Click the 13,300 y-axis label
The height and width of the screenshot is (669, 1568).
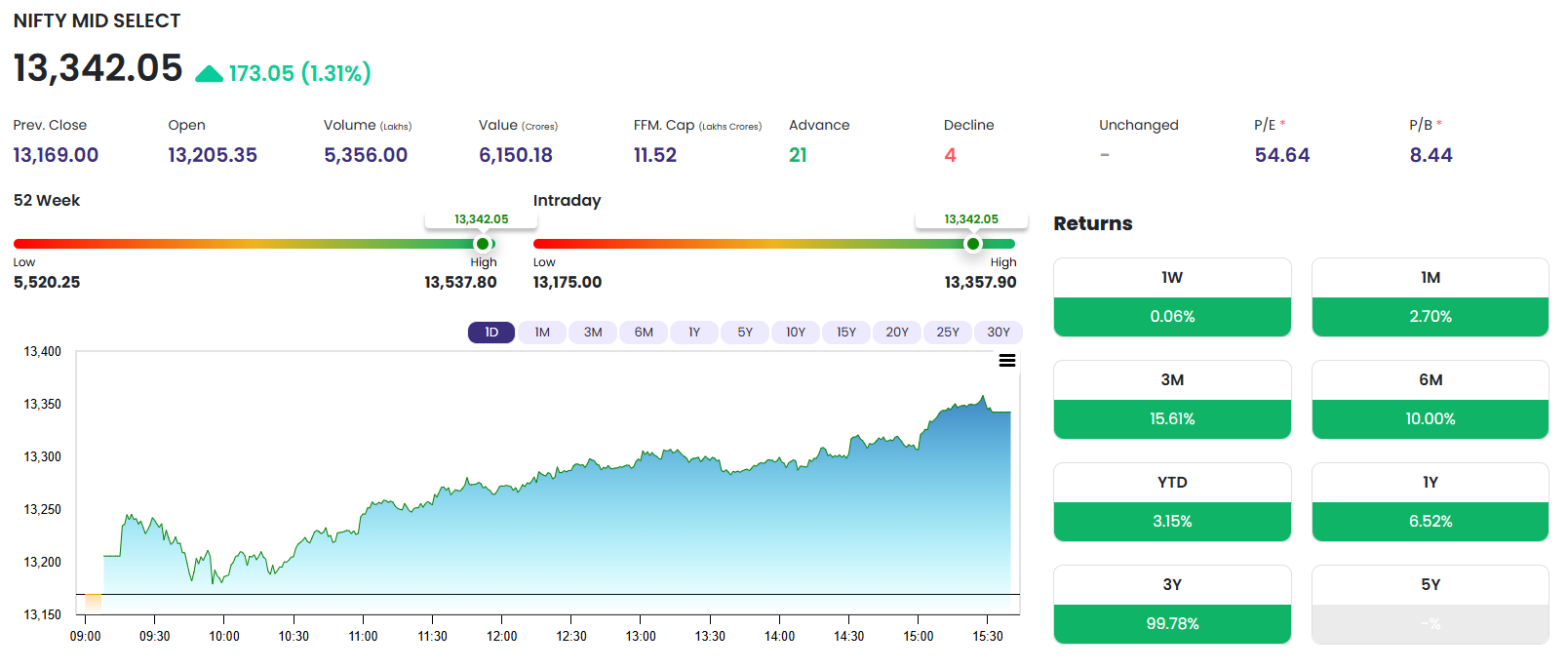pyautogui.click(x=42, y=456)
